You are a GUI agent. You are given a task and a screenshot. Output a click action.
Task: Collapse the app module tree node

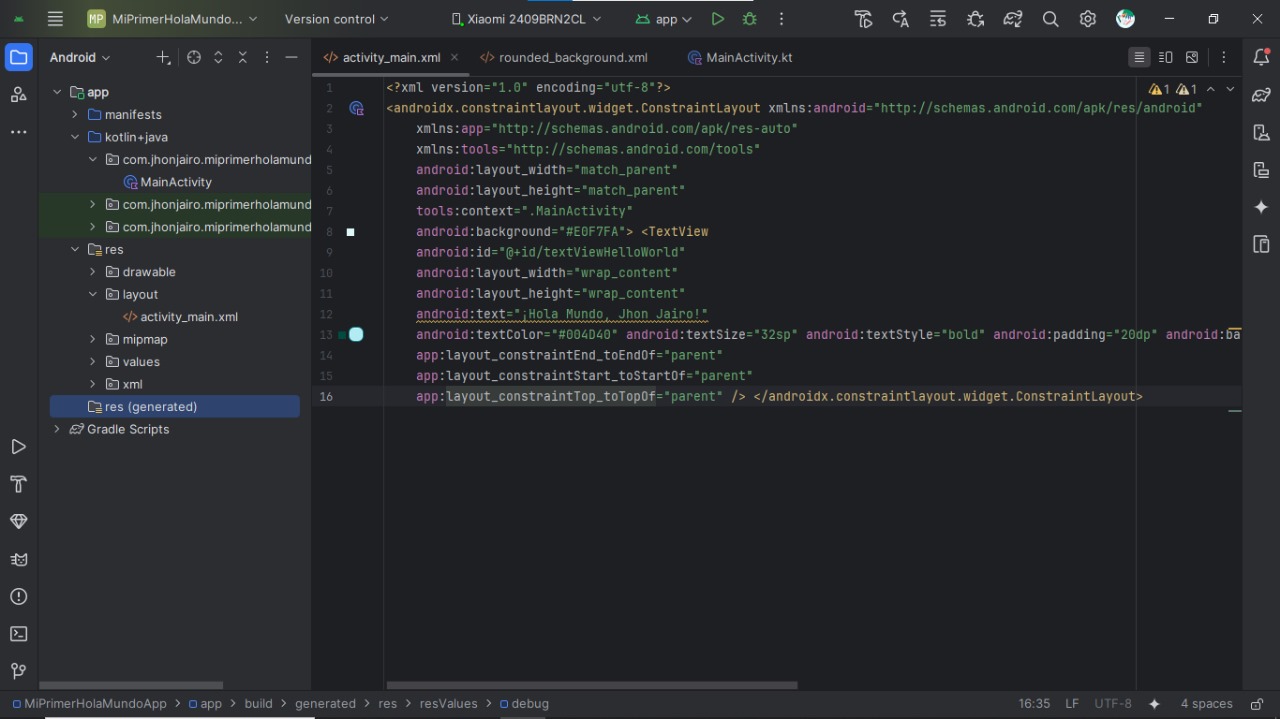tap(57, 92)
